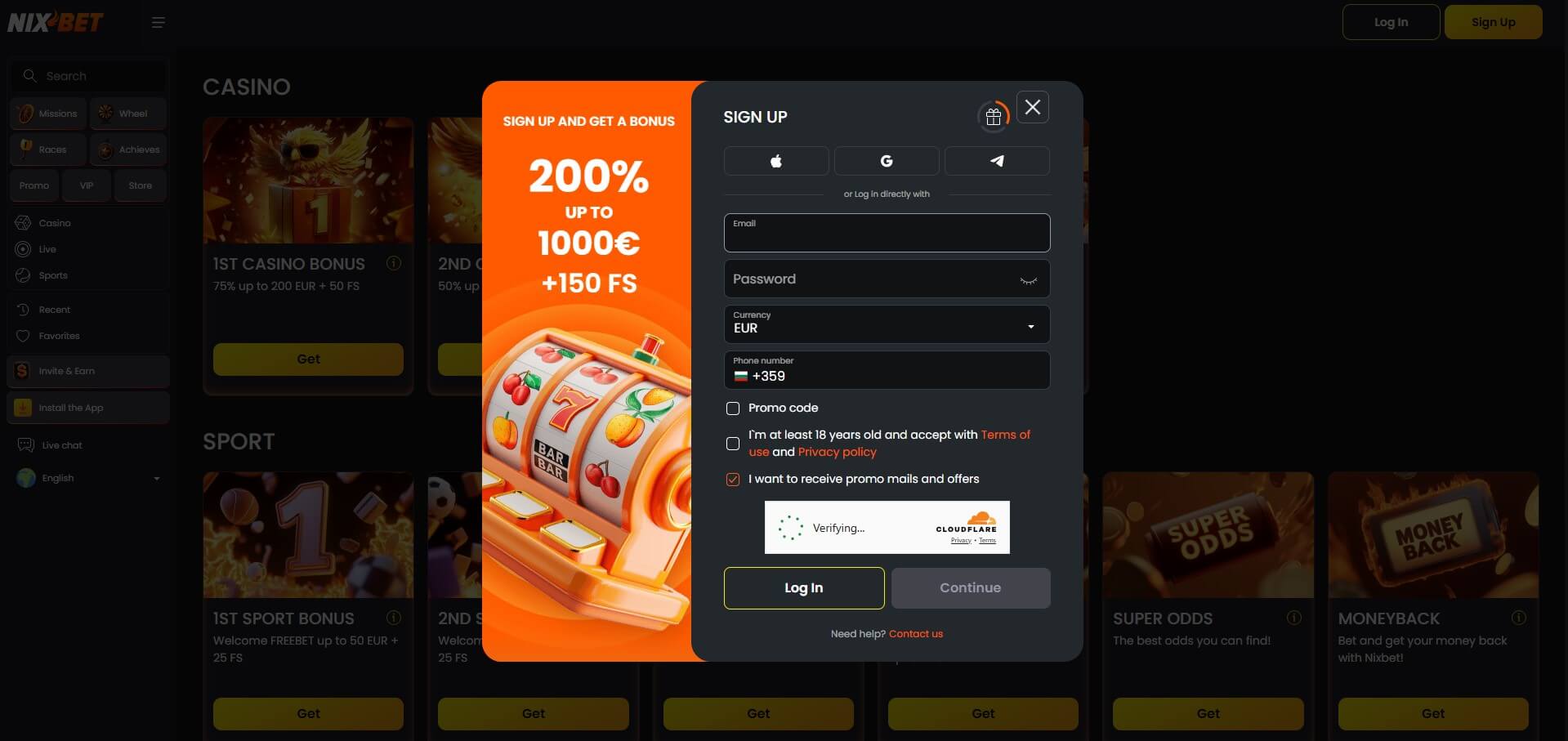Toggle password visibility eye icon
Viewport: 1568px width, 741px height.
pyautogui.click(x=1028, y=280)
